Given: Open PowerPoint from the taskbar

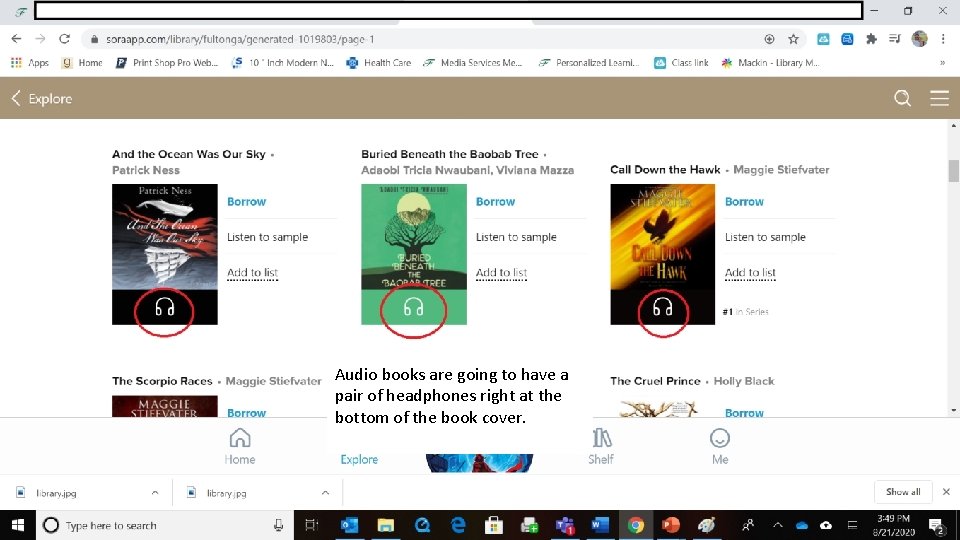Looking at the screenshot, I should (671, 525).
